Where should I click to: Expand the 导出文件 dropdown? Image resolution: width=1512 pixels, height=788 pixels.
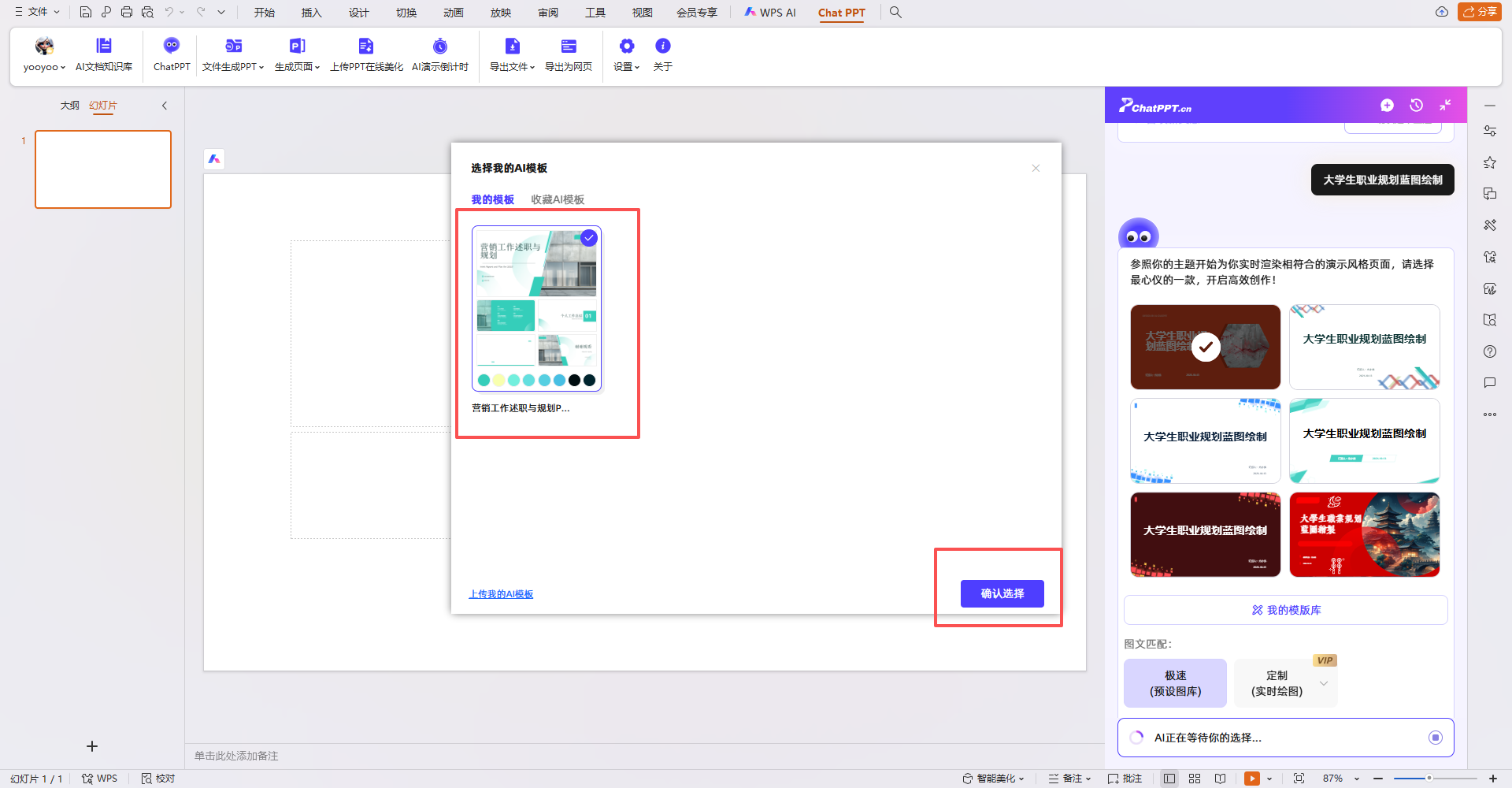512,67
